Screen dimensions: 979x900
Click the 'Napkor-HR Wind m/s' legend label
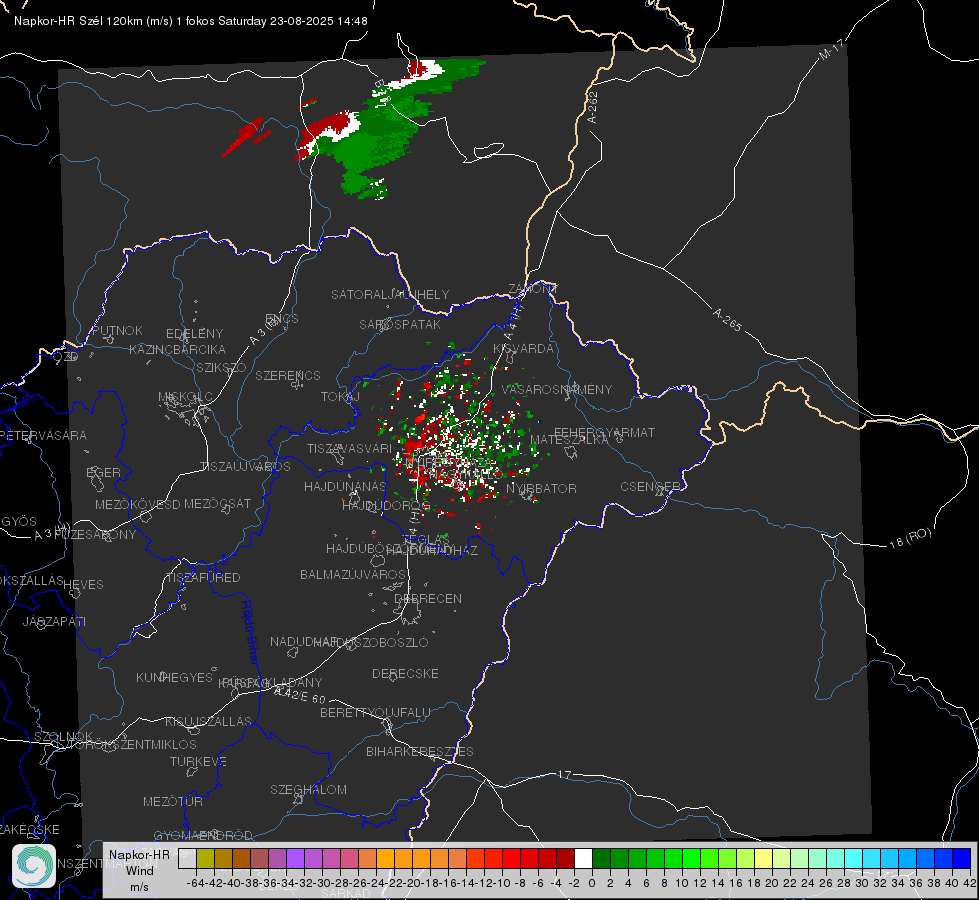139,870
